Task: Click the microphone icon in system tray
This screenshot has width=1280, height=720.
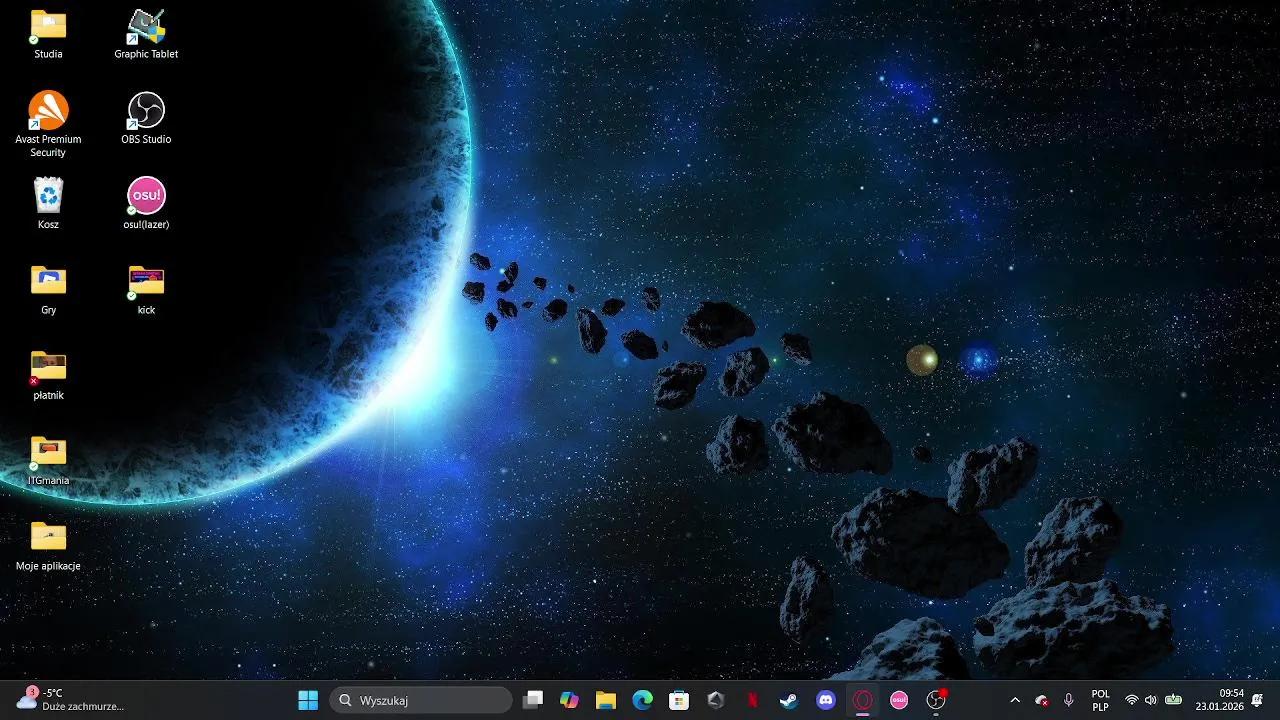Action: (x=1068, y=700)
